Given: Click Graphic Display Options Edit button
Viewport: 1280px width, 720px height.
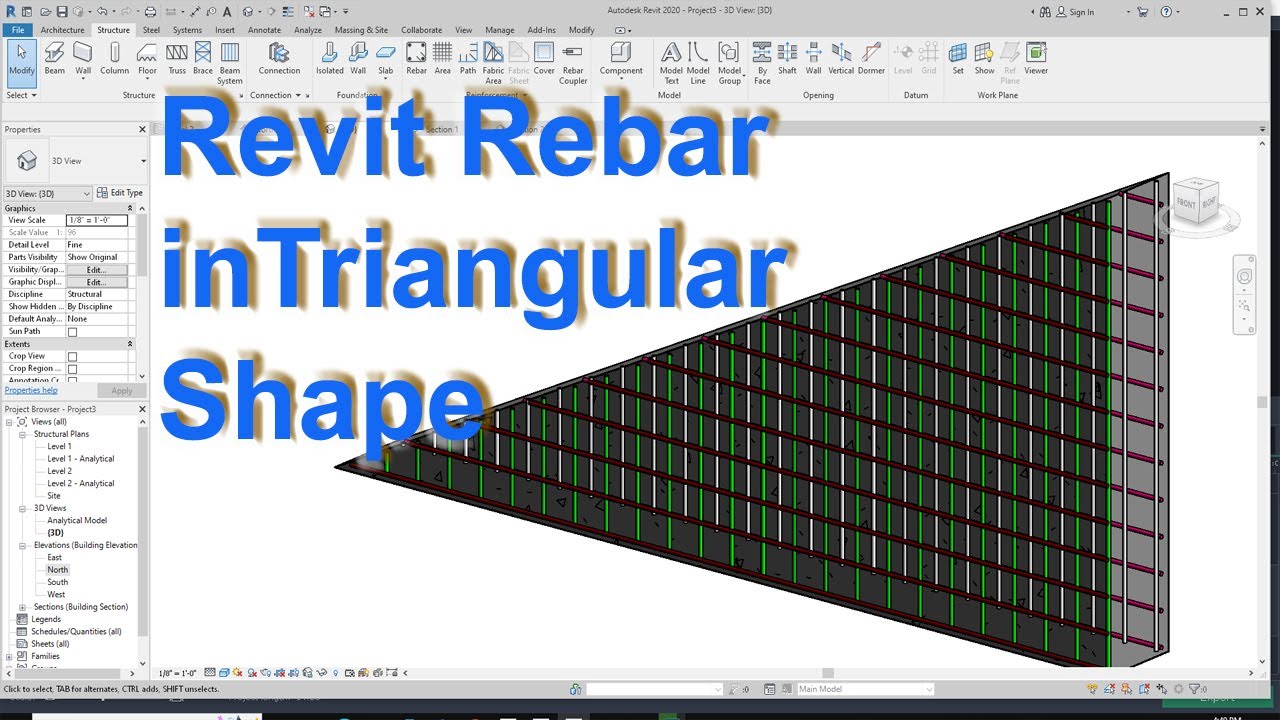Looking at the screenshot, I should click(96, 282).
